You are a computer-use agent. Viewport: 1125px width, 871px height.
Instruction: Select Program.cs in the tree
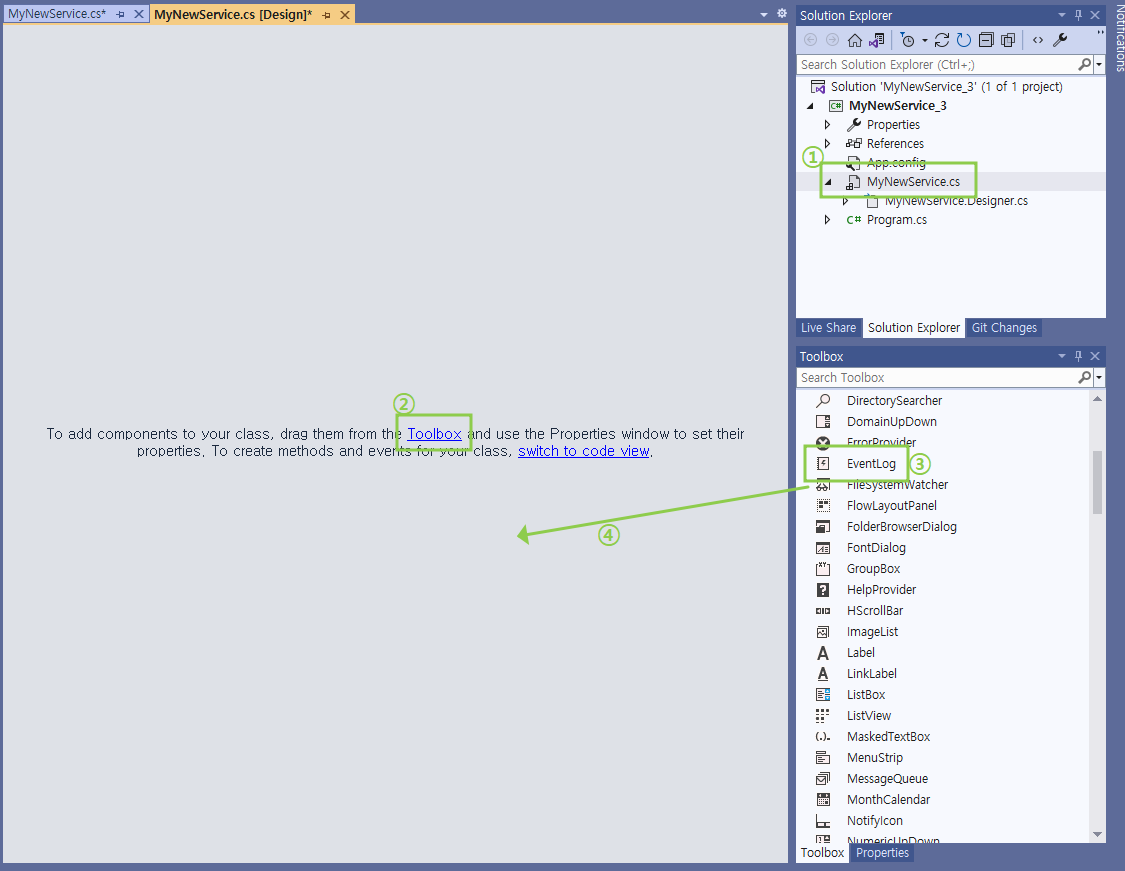tap(896, 220)
